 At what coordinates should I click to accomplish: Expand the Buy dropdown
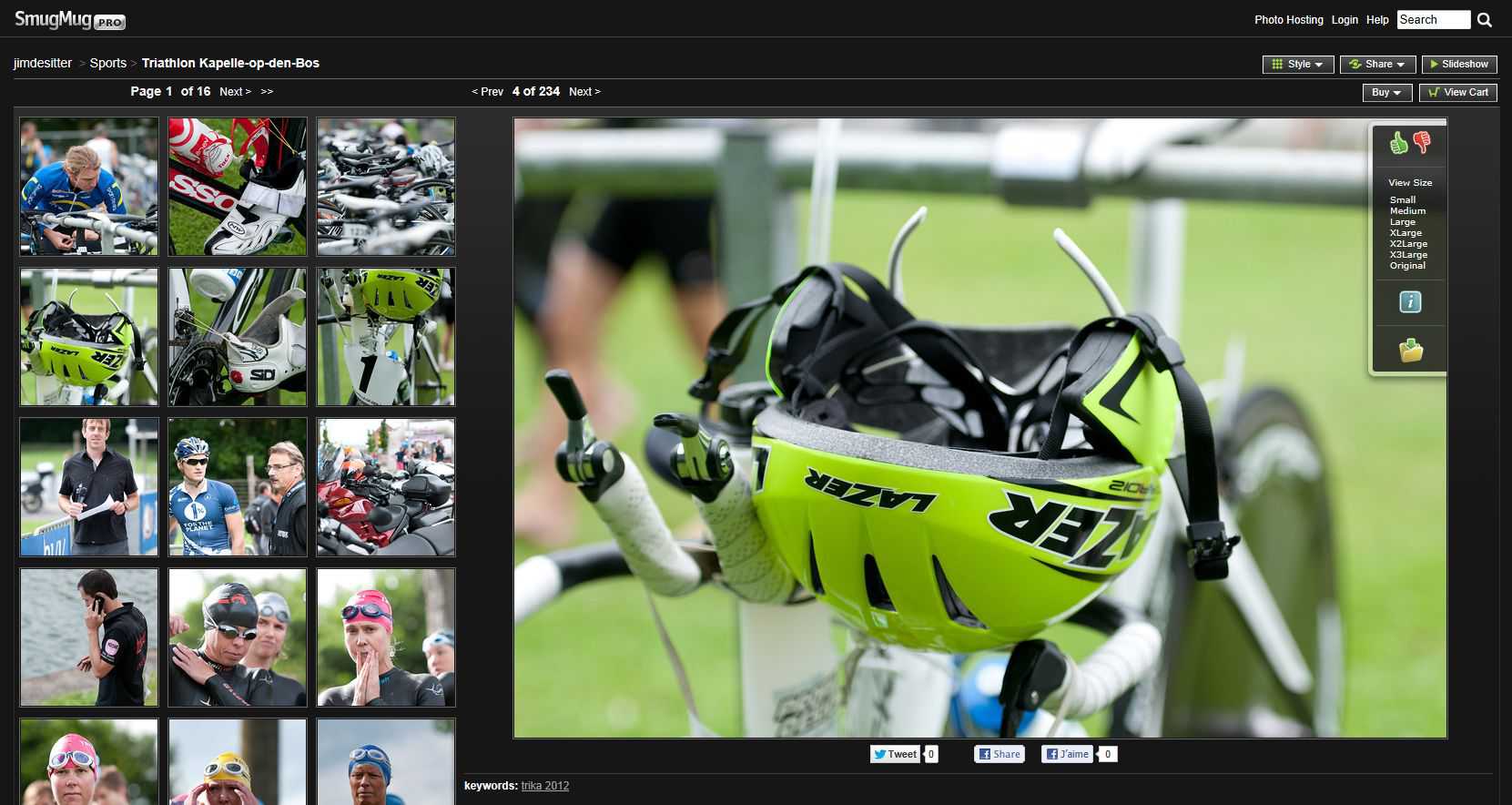pyautogui.click(x=1387, y=92)
